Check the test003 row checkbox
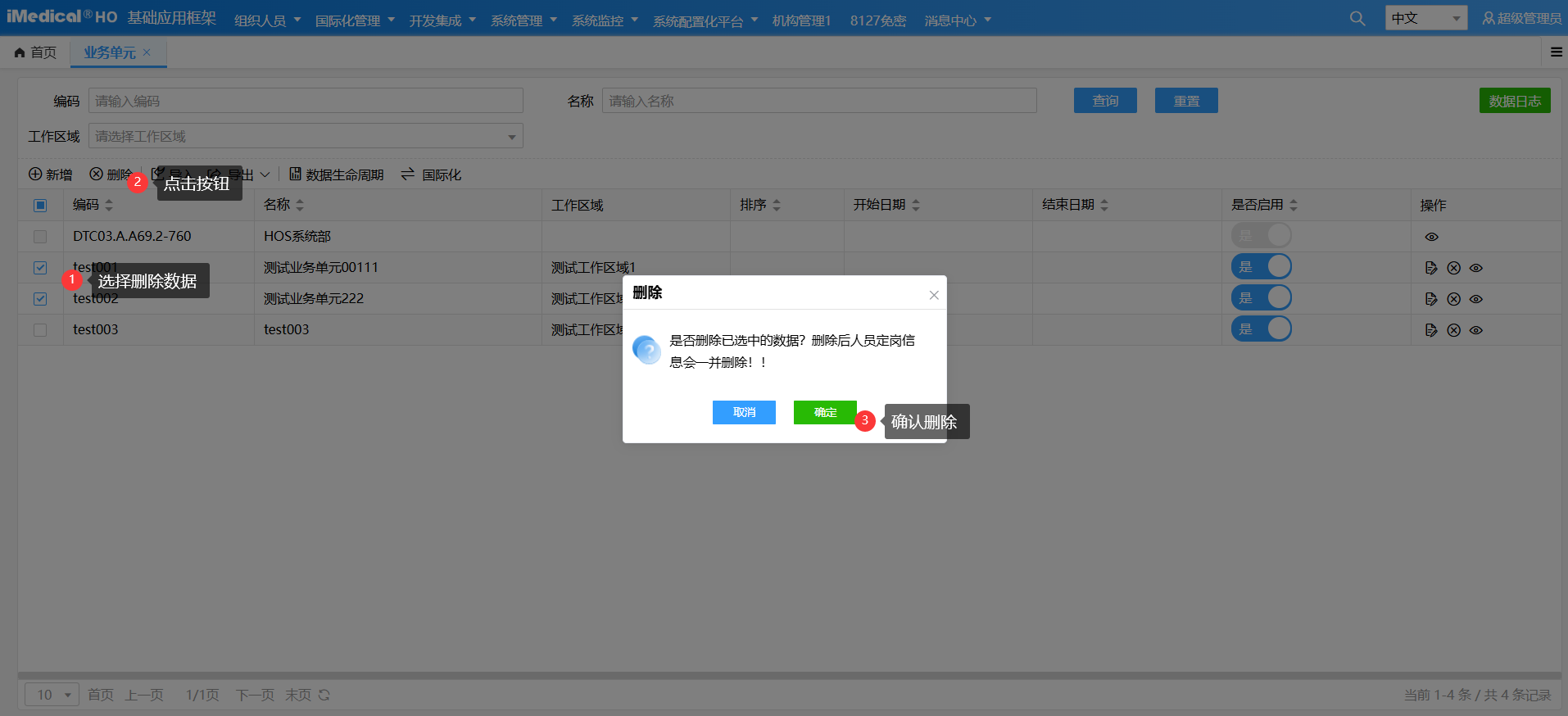The image size is (1568, 716). click(40, 330)
